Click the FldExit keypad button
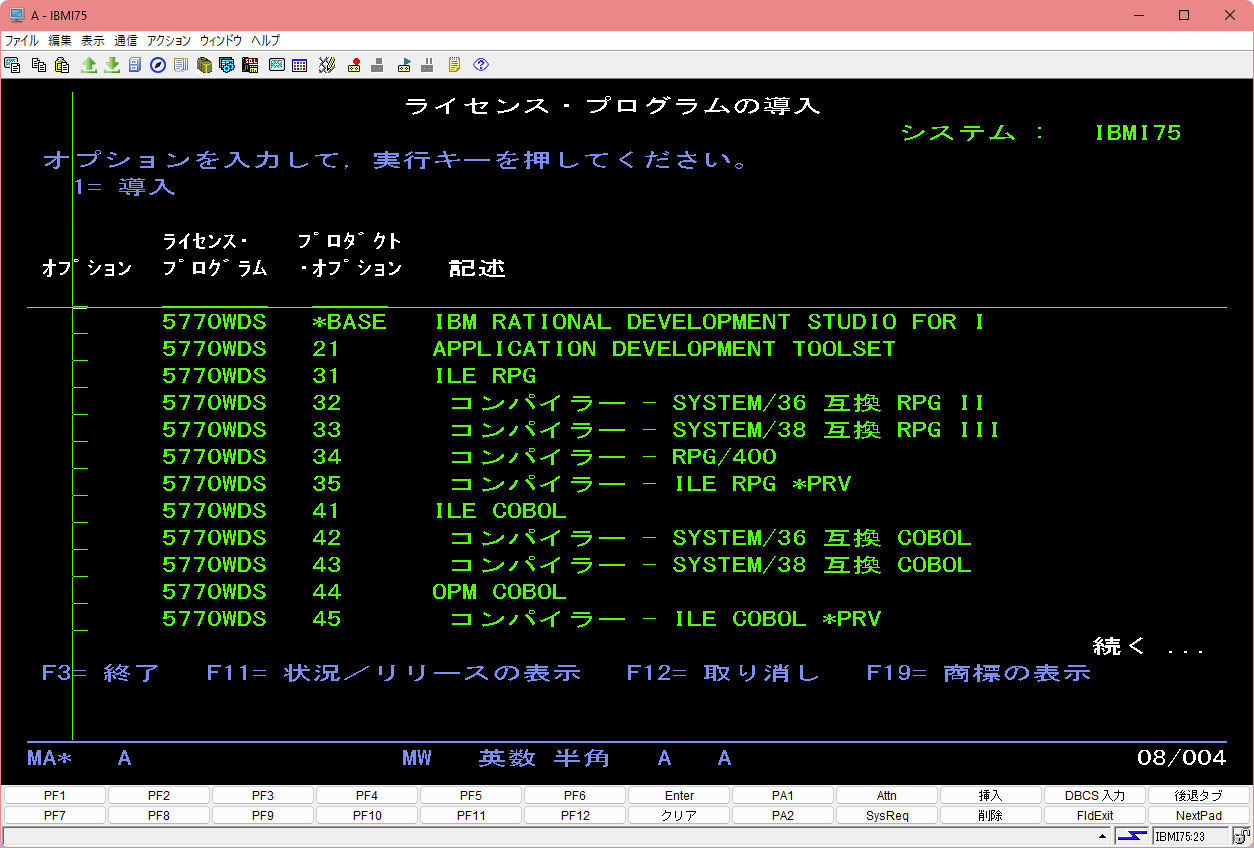The height and width of the screenshot is (848, 1254). pyautogui.click(x=1095, y=816)
